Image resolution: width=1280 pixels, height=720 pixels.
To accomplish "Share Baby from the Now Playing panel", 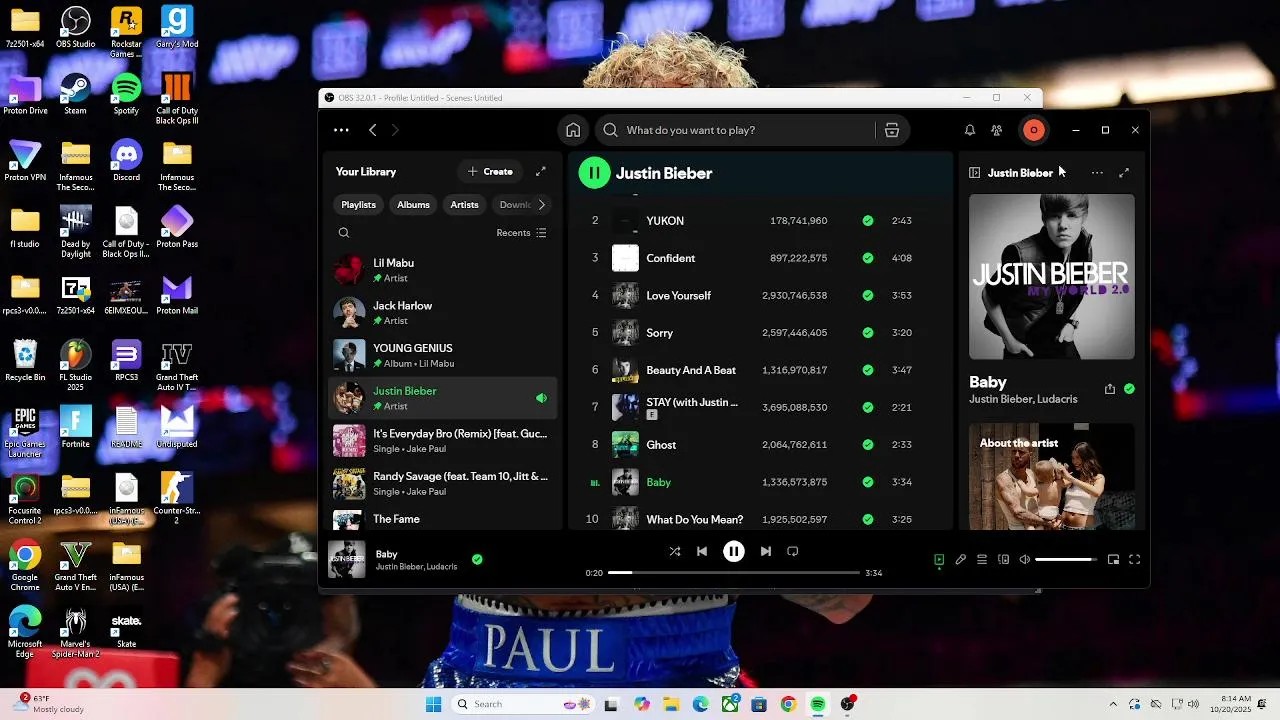I will tap(1109, 389).
